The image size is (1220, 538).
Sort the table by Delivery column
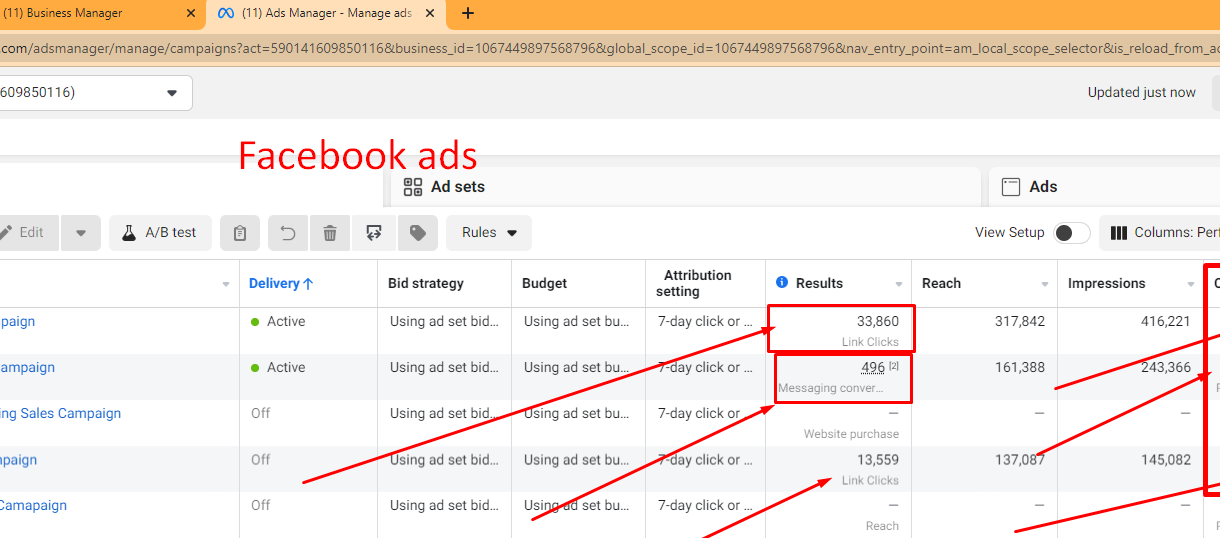pos(281,283)
